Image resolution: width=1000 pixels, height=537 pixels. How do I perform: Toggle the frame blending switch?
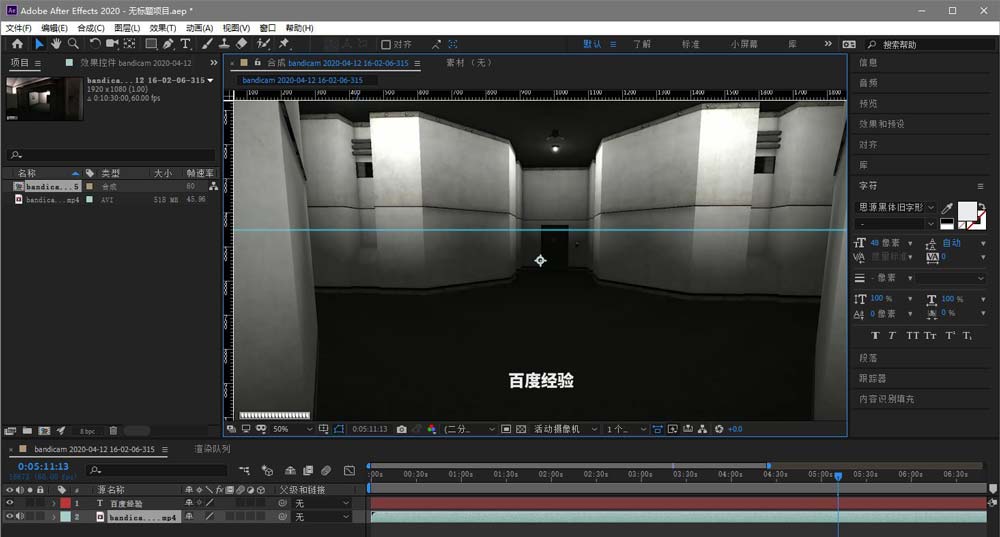pyautogui.click(x=308, y=471)
